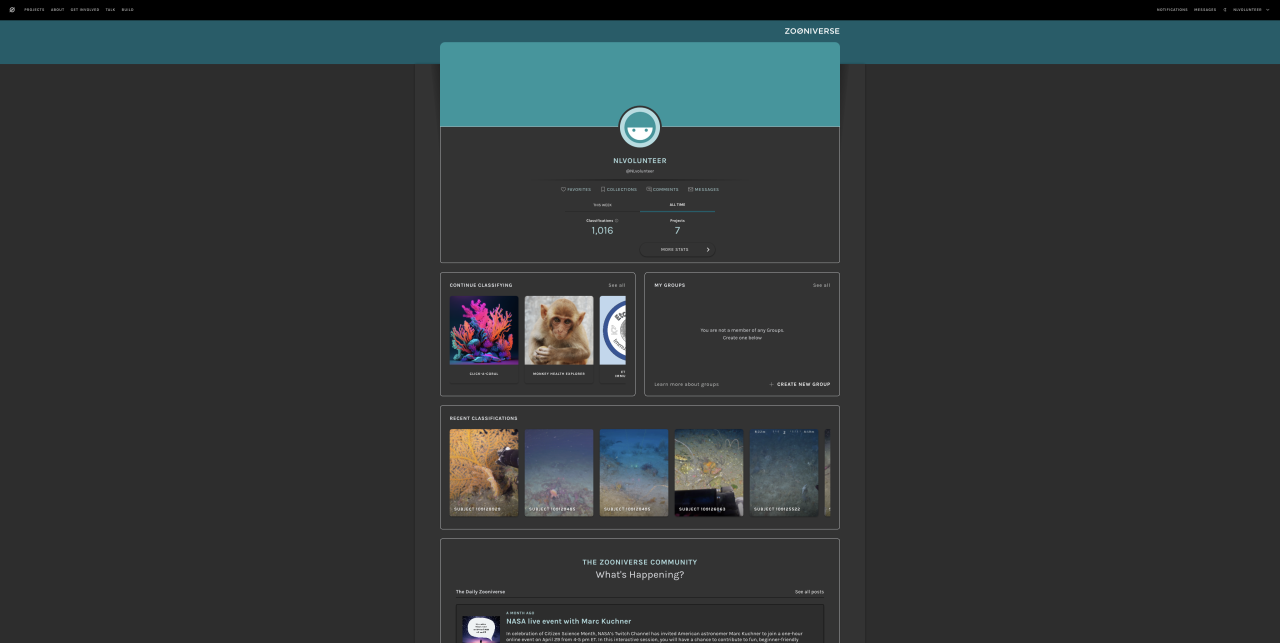Switch to the This Week stats tab
The width and height of the screenshot is (1280, 643).
tap(602, 204)
